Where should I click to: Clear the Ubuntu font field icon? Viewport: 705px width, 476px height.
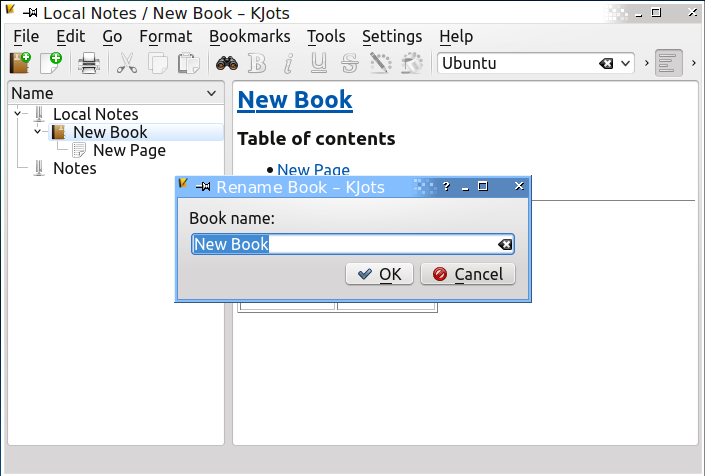[x=606, y=63]
